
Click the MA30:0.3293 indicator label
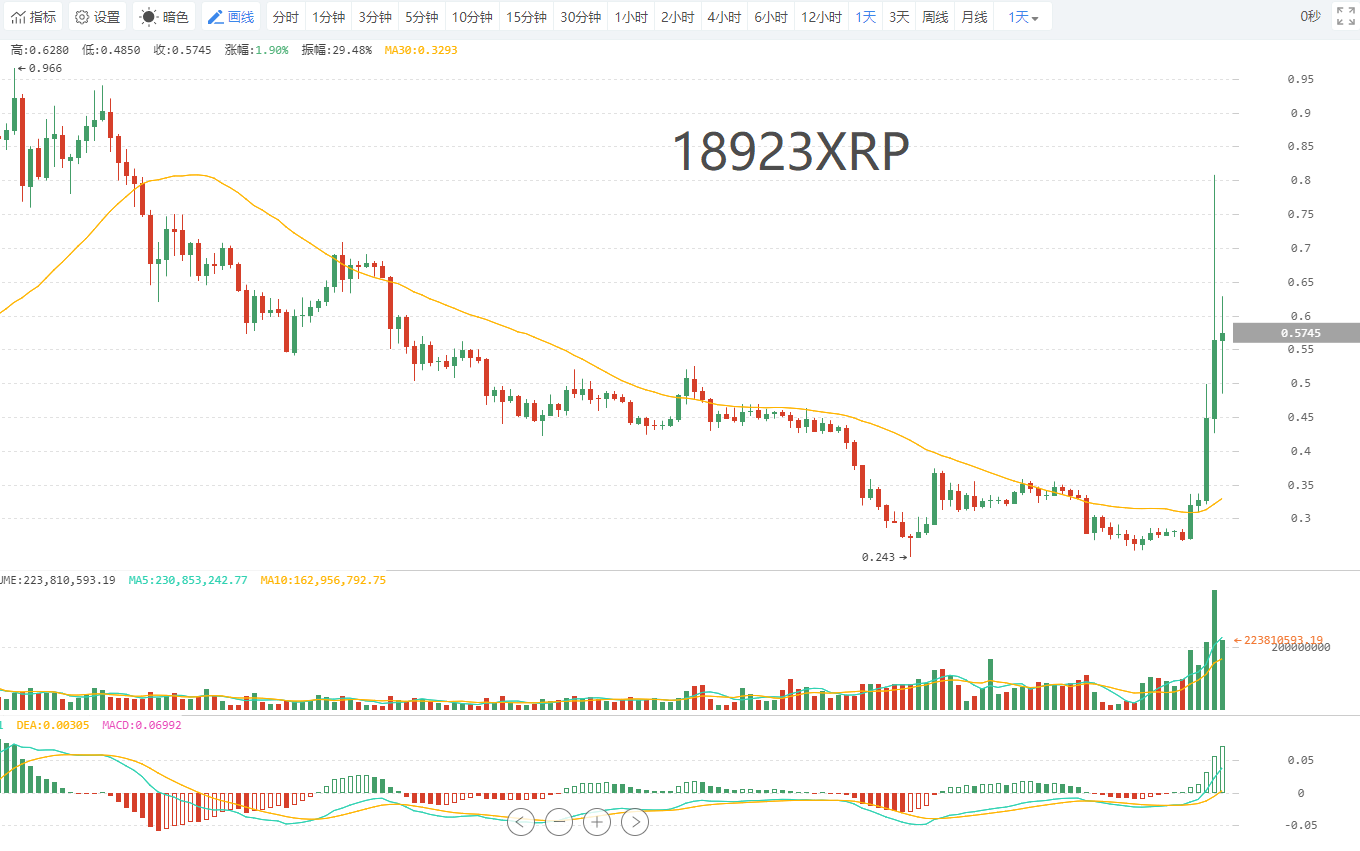coord(421,49)
